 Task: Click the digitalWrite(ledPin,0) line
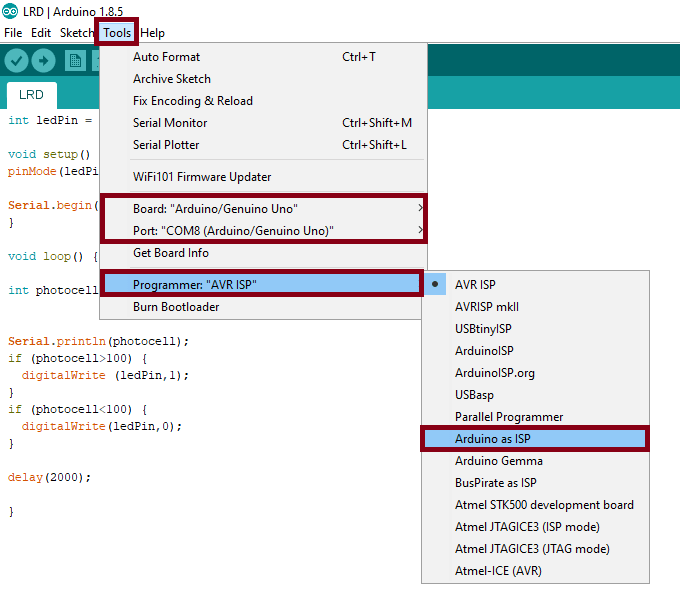(x=102, y=426)
